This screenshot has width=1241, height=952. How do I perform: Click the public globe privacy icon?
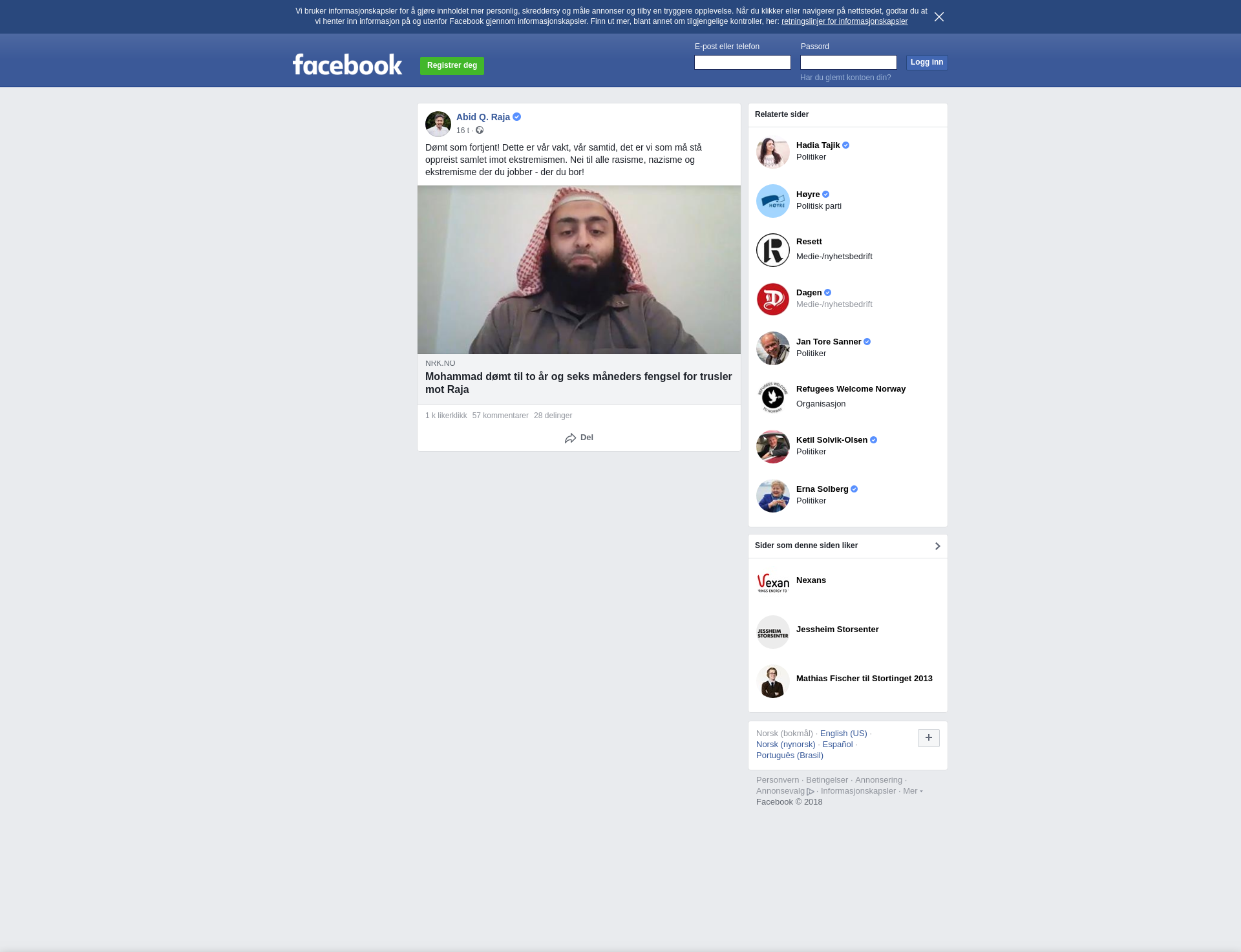pos(480,130)
